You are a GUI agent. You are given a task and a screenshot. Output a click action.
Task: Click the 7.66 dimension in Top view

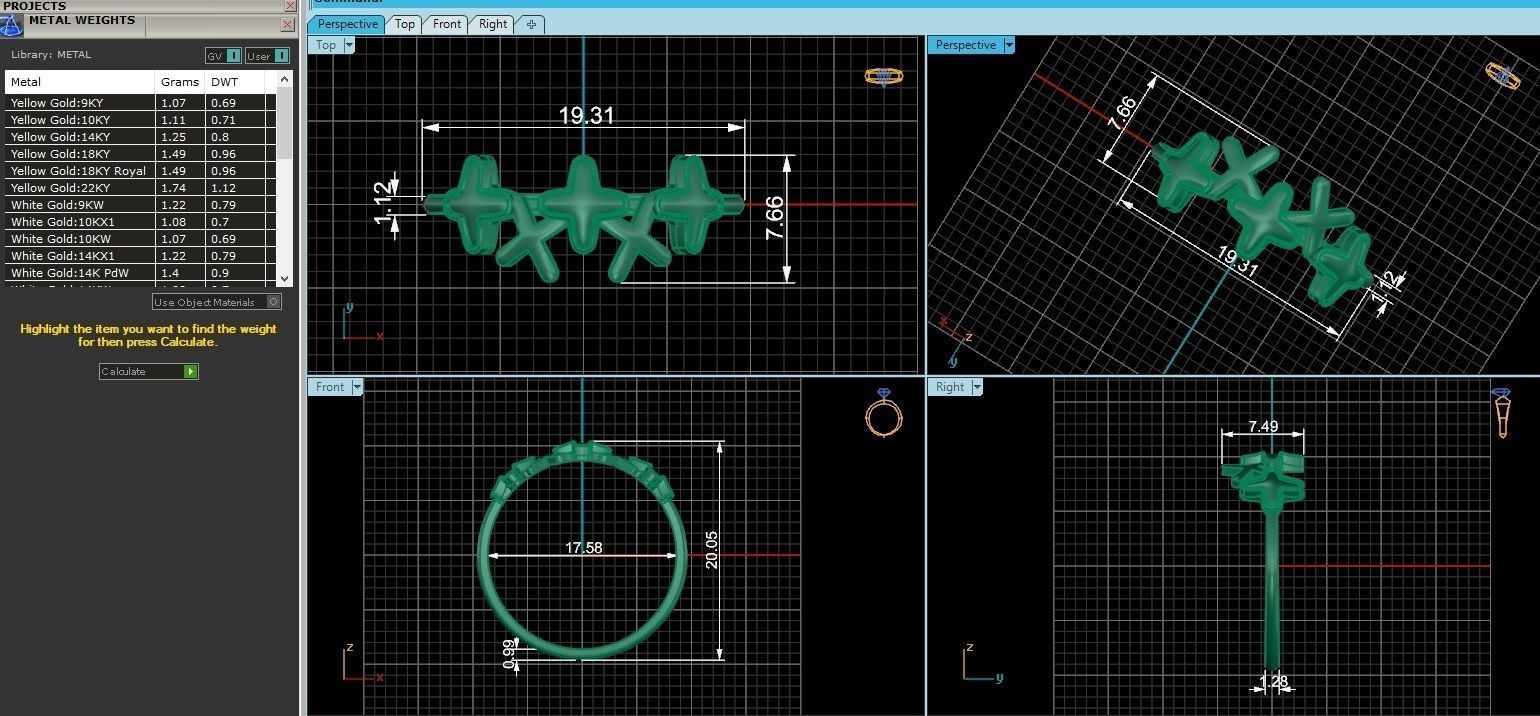click(x=774, y=217)
